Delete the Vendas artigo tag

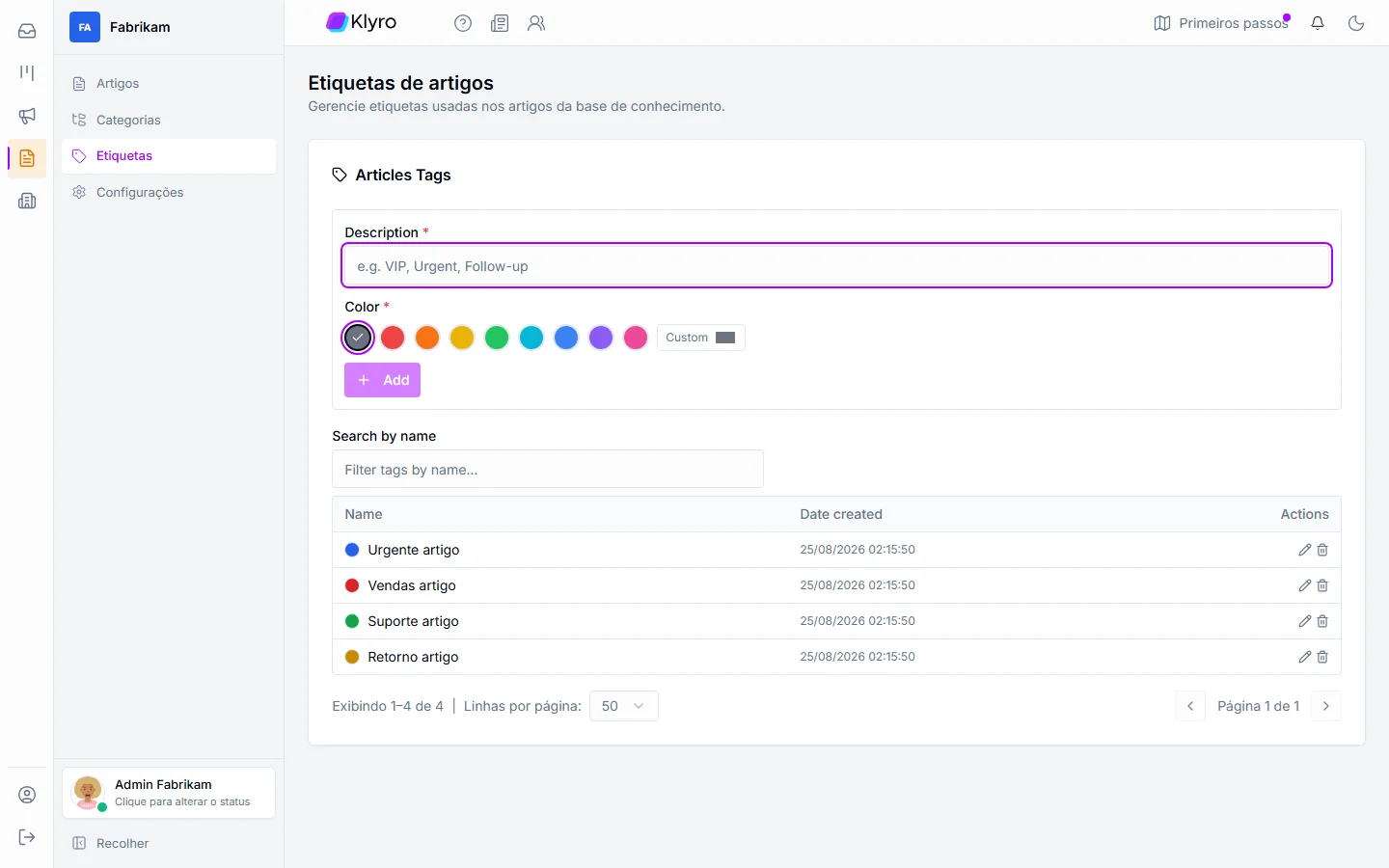pos(1322,585)
